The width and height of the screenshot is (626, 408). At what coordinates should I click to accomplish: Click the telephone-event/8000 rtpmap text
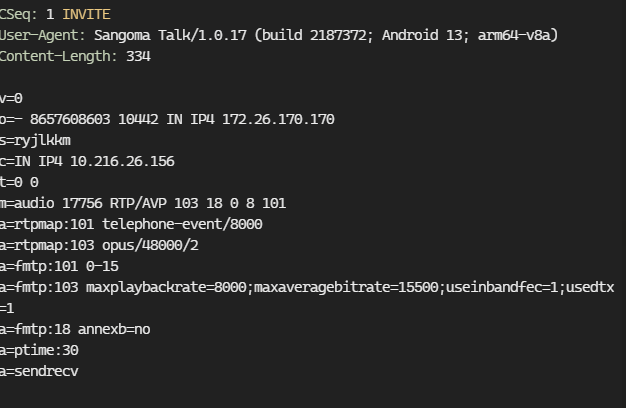pos(182,224)
